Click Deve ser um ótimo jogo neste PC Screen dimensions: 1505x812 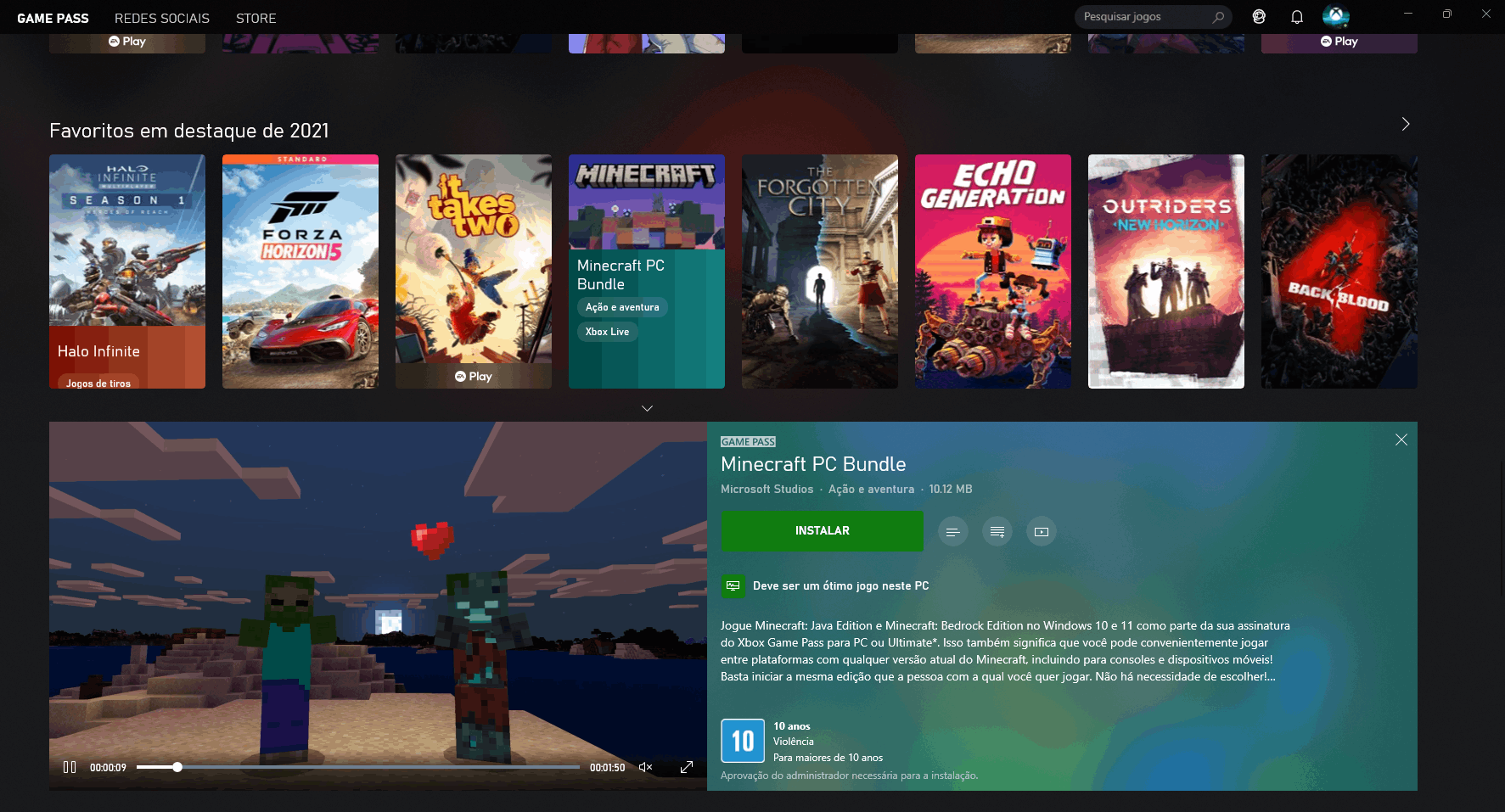(x=840, y=585)
